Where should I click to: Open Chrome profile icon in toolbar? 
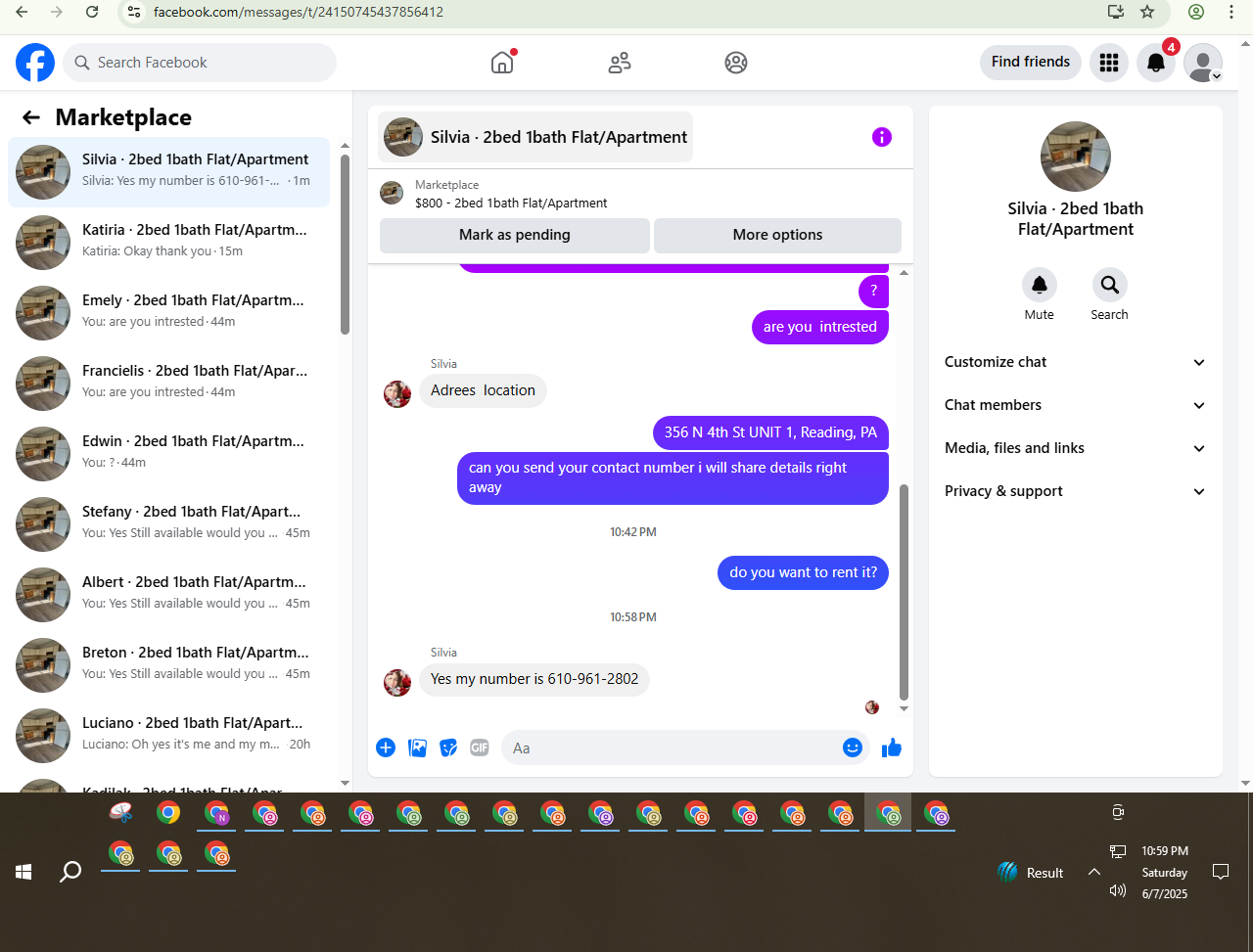coord(1196,12)
